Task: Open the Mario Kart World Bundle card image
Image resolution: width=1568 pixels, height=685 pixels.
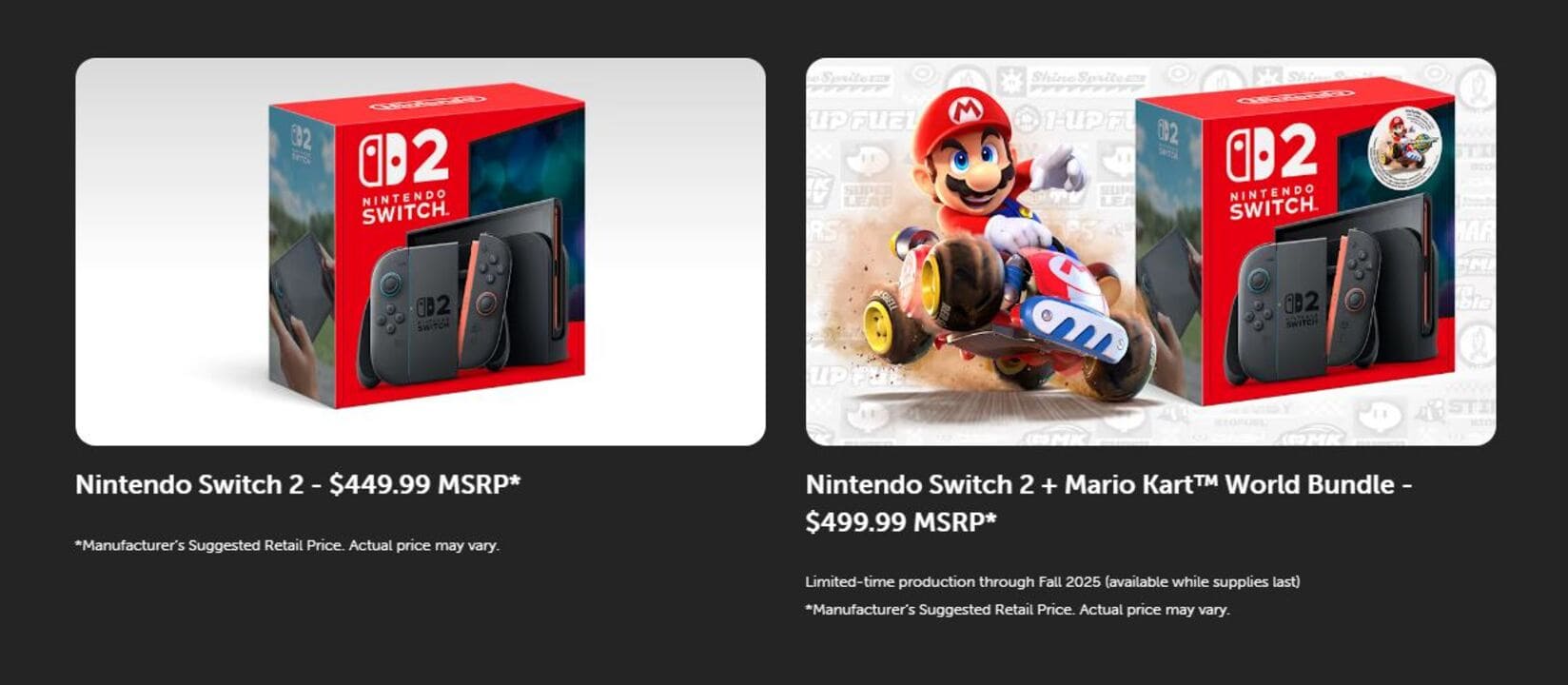Action: point(1149,251)
